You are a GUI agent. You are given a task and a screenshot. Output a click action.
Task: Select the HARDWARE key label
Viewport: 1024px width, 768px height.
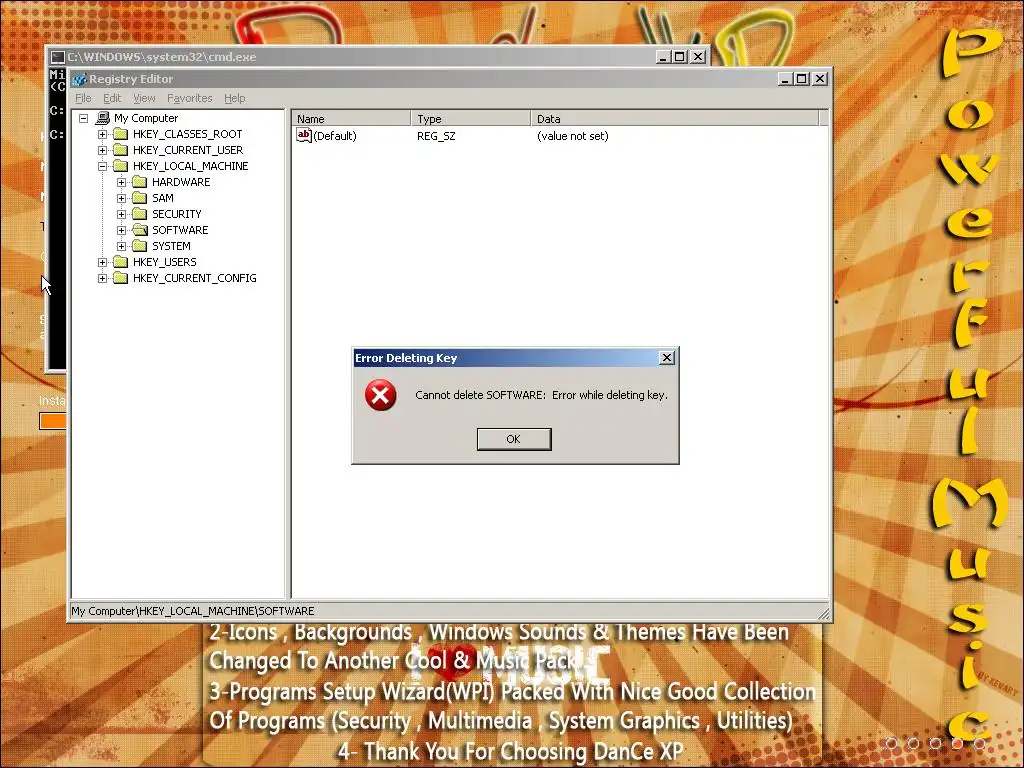181,182
